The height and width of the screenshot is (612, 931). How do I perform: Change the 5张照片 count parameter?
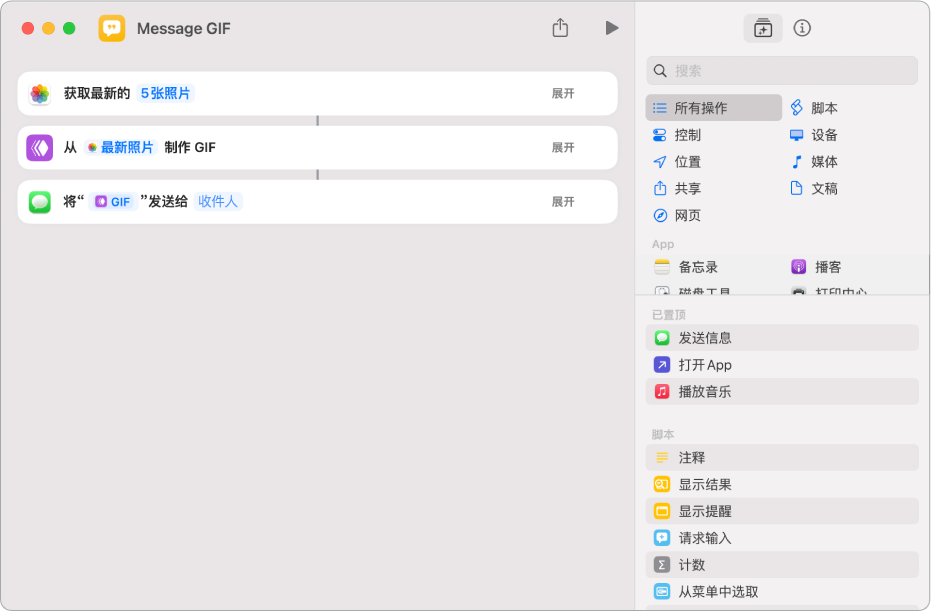coord(165,94)
